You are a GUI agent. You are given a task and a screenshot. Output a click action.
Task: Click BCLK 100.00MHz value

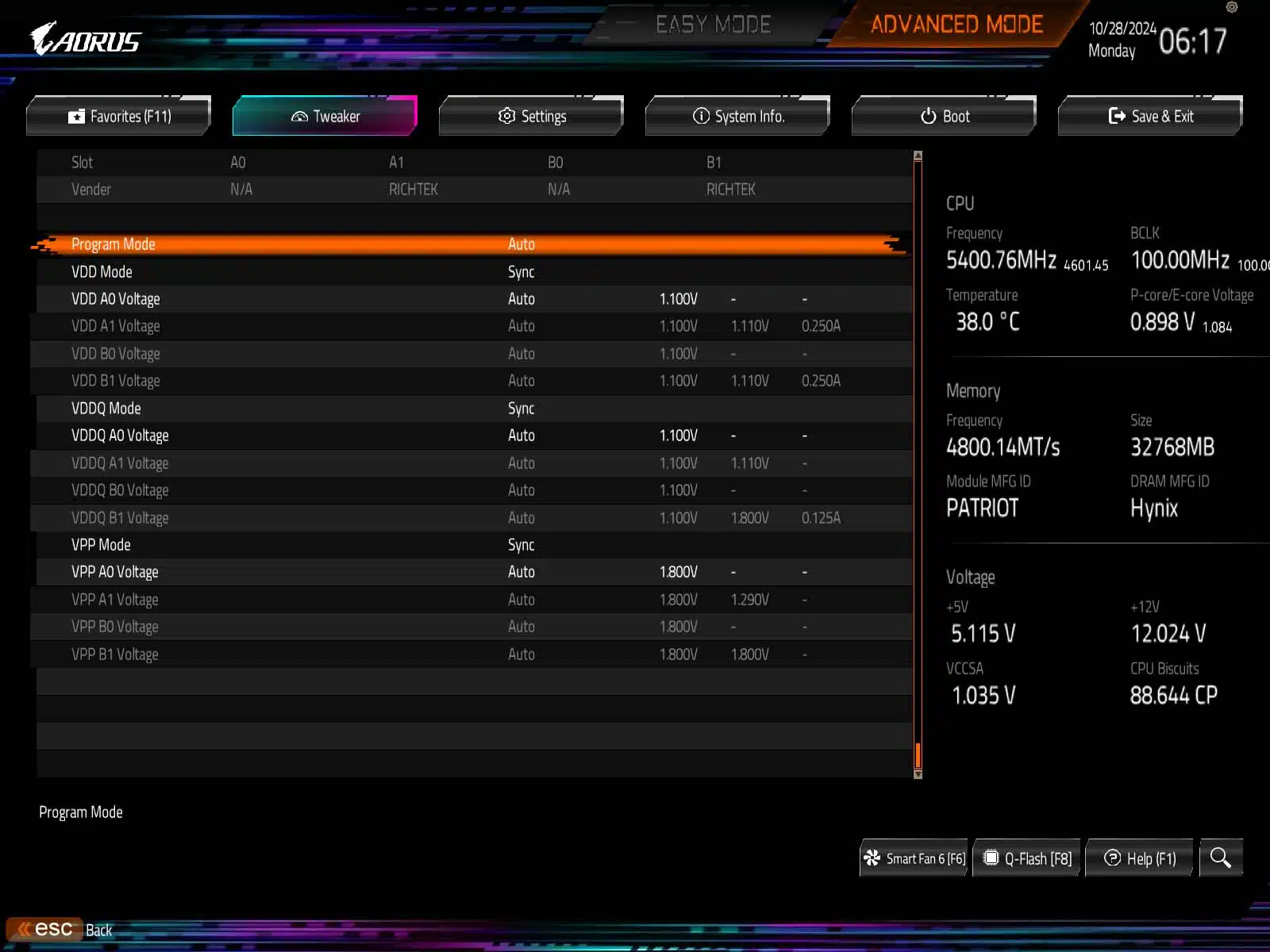coord(1180,260)
